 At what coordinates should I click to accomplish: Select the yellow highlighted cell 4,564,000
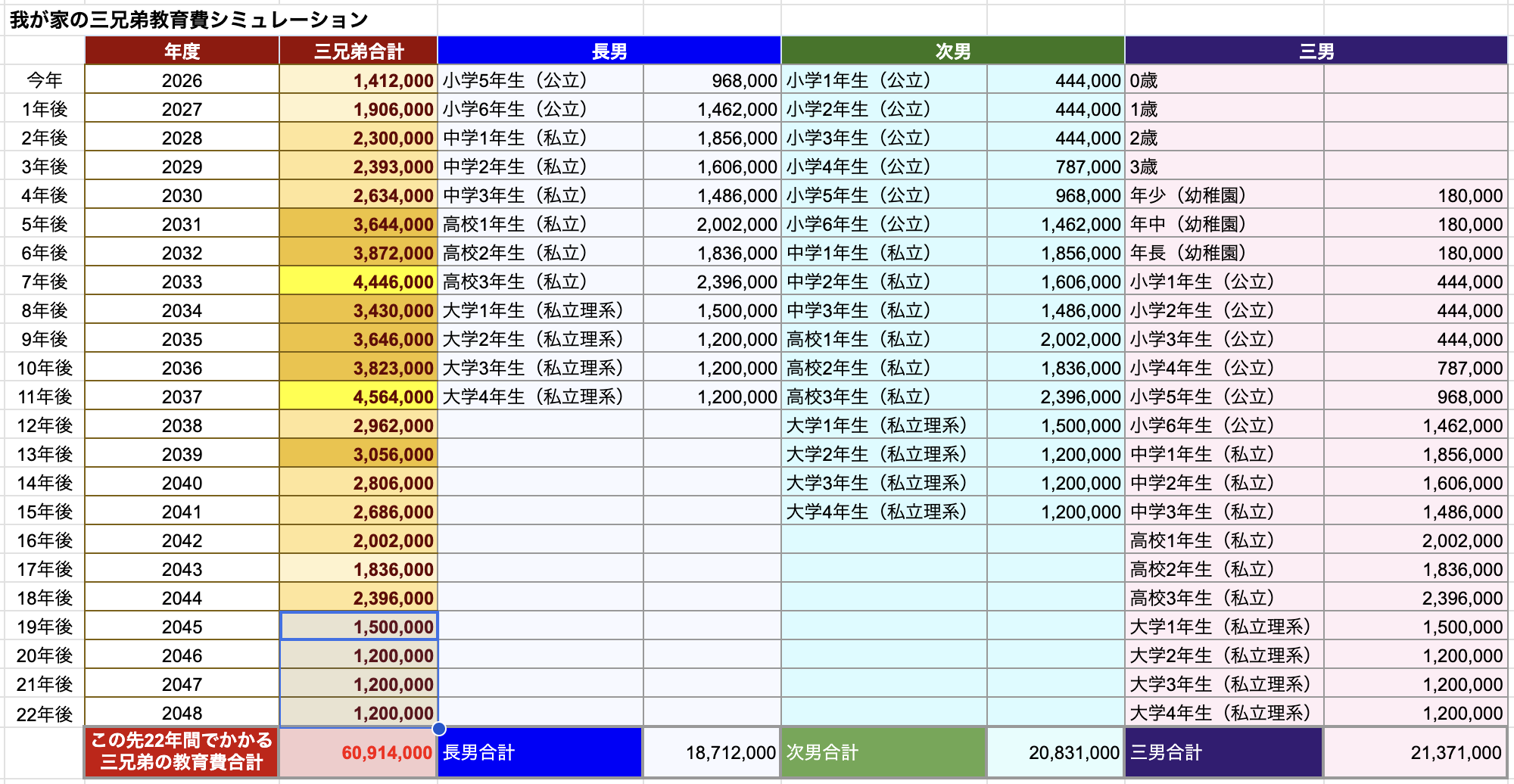pos(359,397)
